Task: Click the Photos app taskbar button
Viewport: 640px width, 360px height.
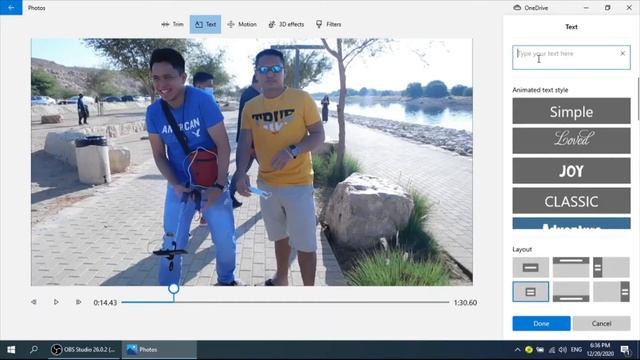Action: click(x=159, y=350)
